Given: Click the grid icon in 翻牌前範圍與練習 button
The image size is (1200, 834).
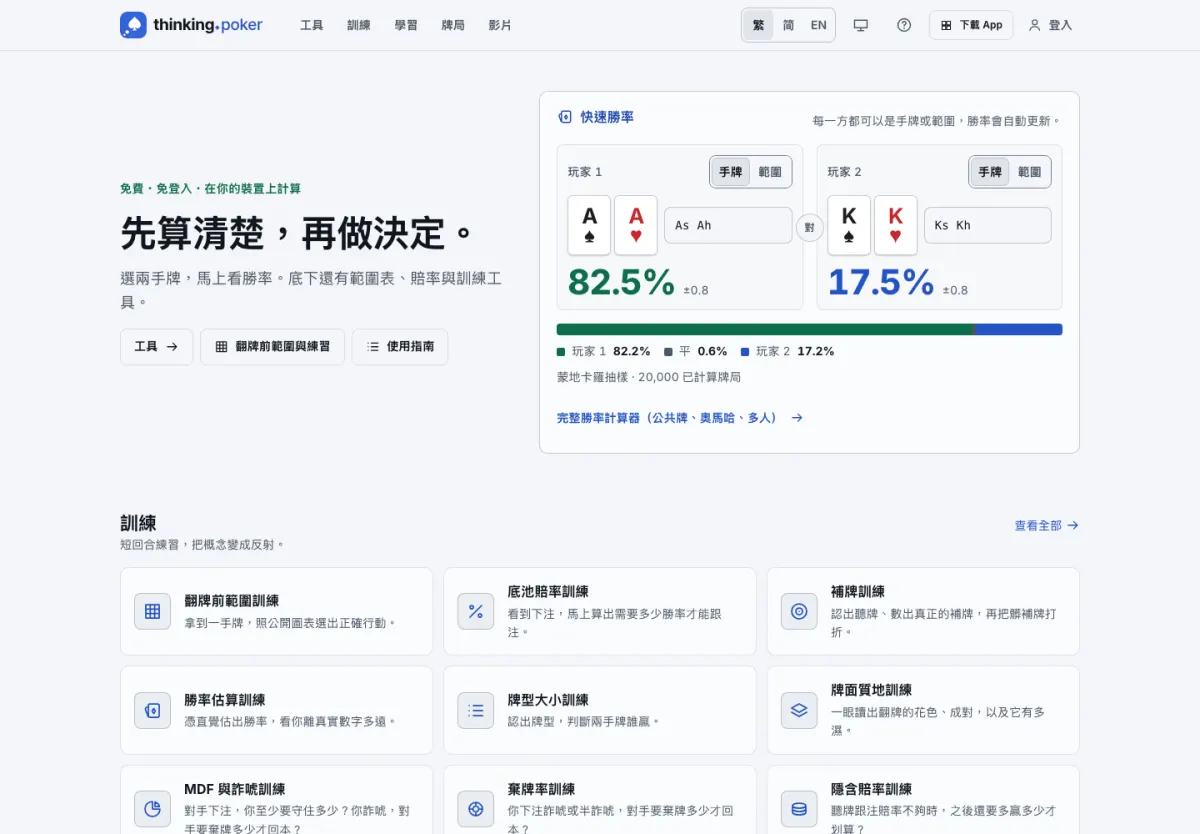Looking at the screenshot, I should [x=221, y=347].
